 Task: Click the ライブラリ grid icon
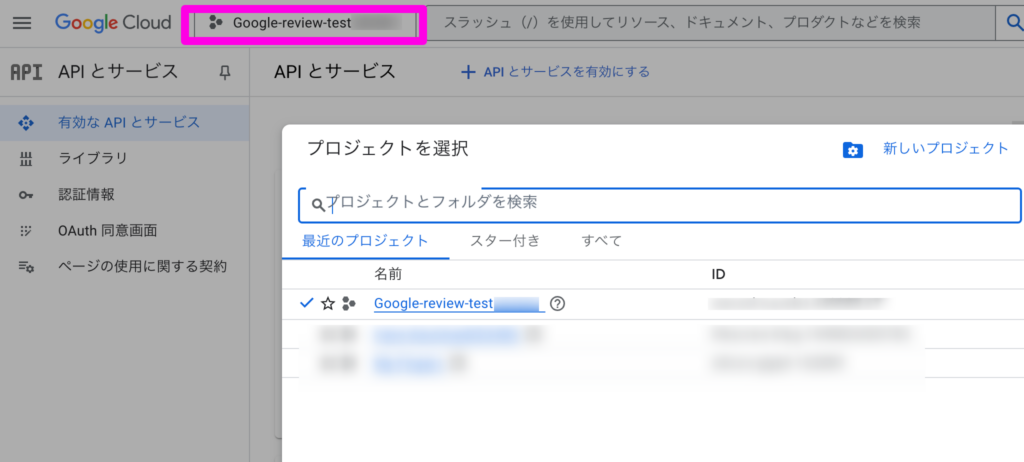pyautogui.click(x=26, y=159)
